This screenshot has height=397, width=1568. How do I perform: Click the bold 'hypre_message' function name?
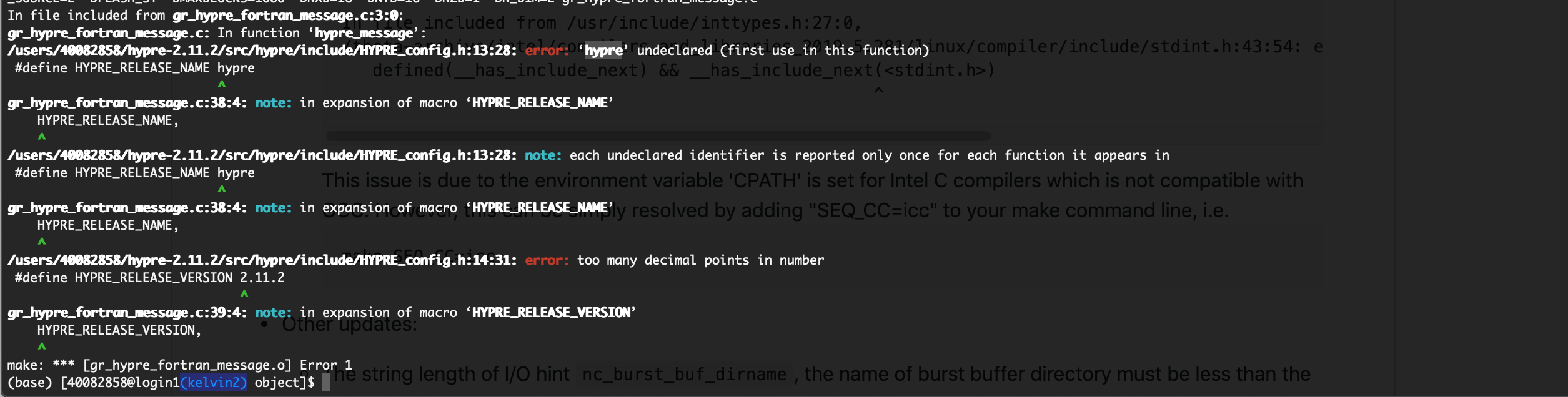(364, 33)
